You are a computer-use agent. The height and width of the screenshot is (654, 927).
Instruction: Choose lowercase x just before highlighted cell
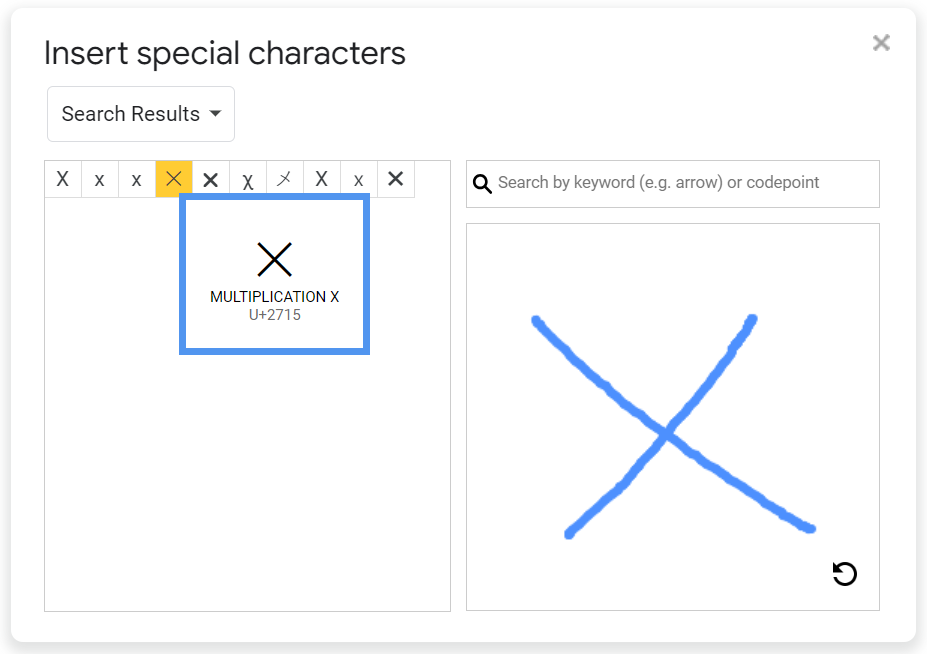coord(137,180)
